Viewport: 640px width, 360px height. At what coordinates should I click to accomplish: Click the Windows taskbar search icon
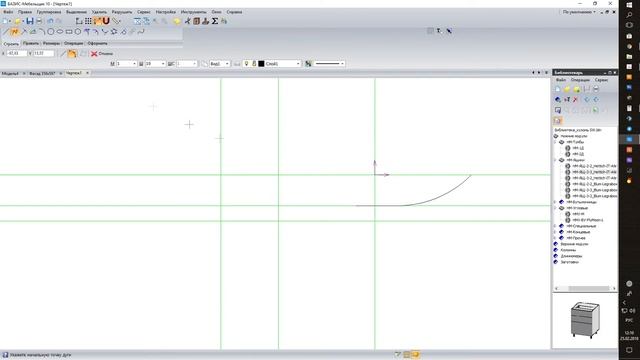[629, 15]
